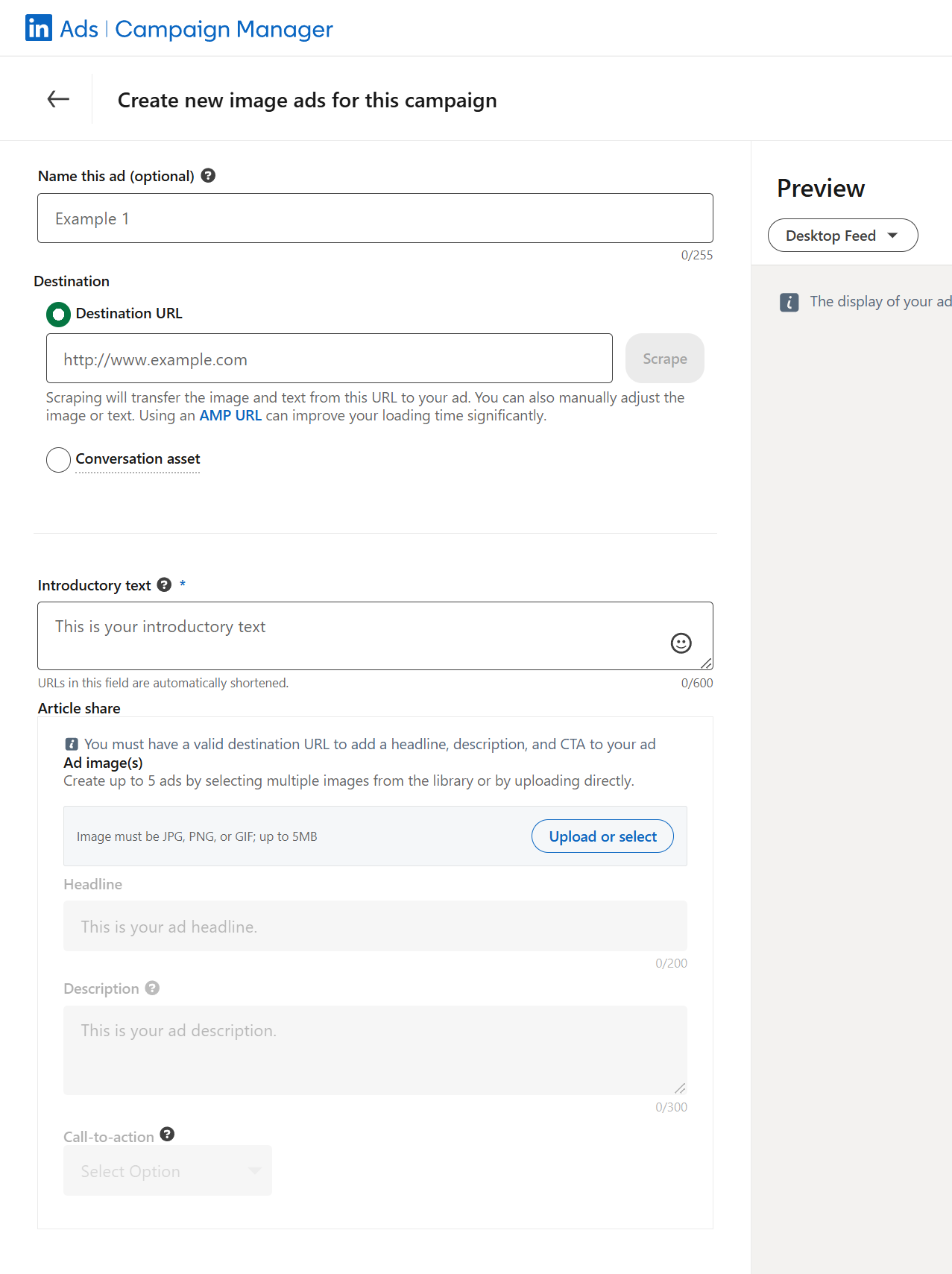Click info icon before valid destination URL notice
Viewport: 952px width, 1274px height.
pos(72,744)
